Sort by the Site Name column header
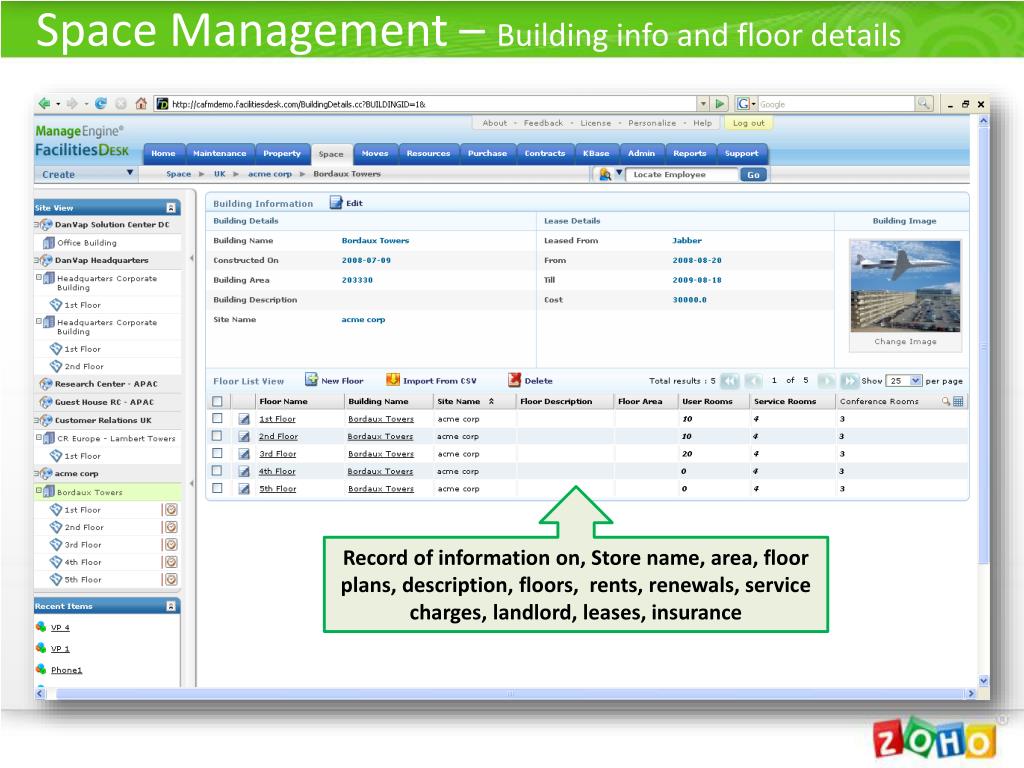Screen dimensions: 1024x768 tap(459, 401)
